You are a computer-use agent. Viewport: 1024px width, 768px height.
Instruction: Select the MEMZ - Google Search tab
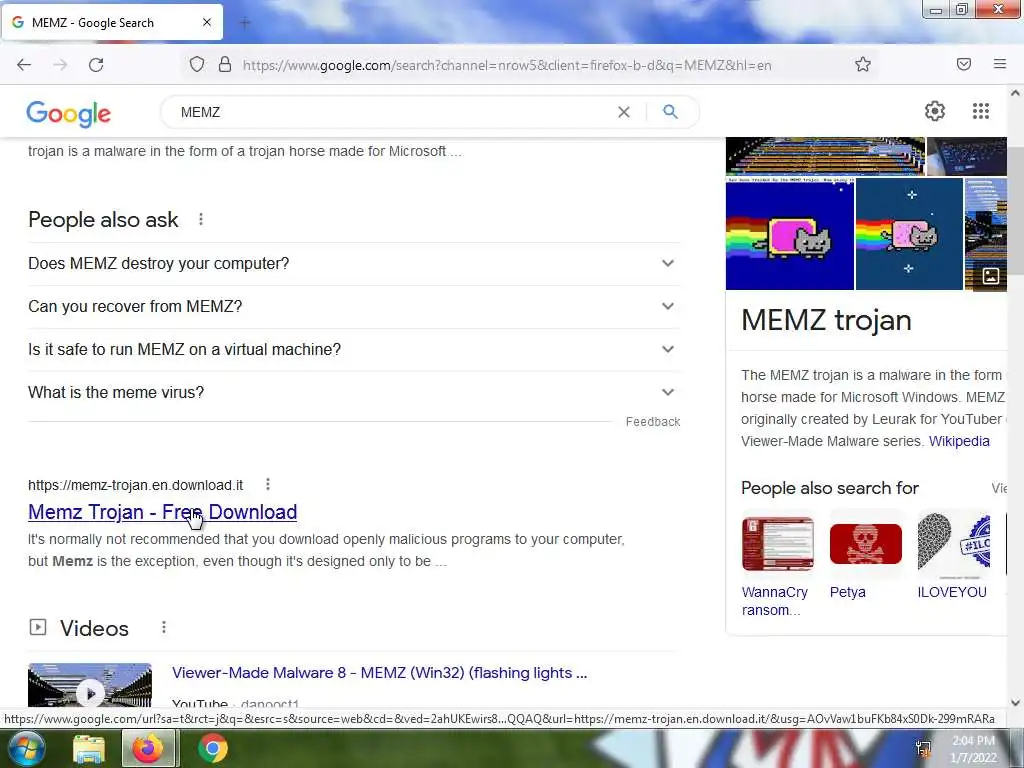click(x=112, y=22)
